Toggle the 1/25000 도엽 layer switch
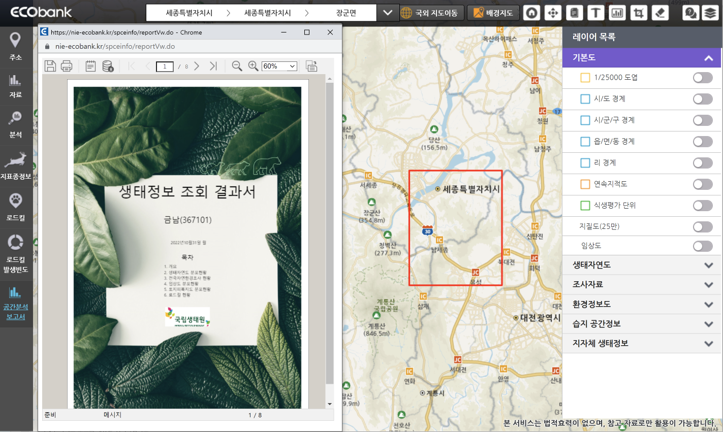The height and width of the screenshot is (432, 723). pos(702,77)
